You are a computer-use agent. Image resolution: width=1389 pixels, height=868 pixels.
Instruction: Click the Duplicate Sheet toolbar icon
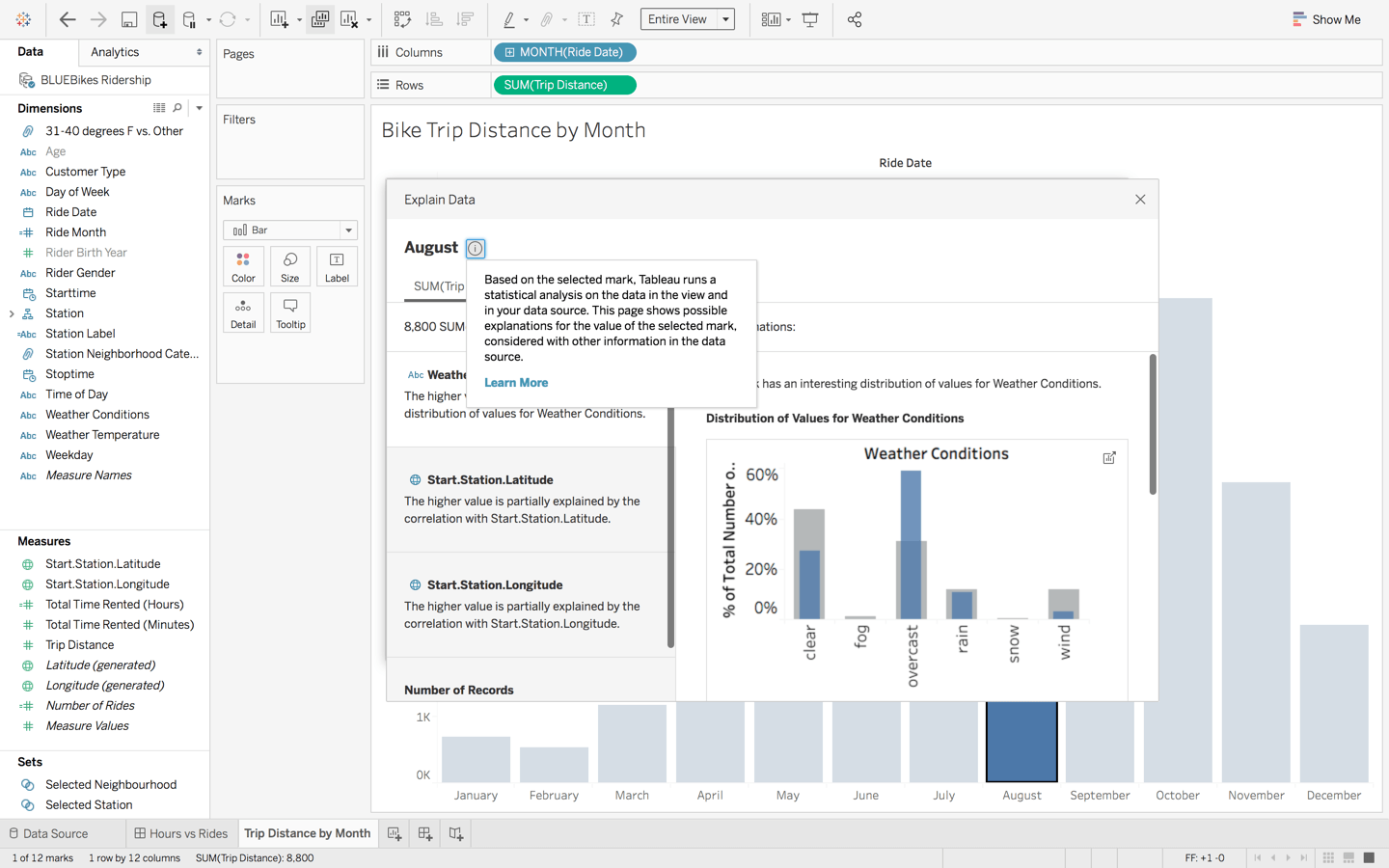[x=320, y=19]
